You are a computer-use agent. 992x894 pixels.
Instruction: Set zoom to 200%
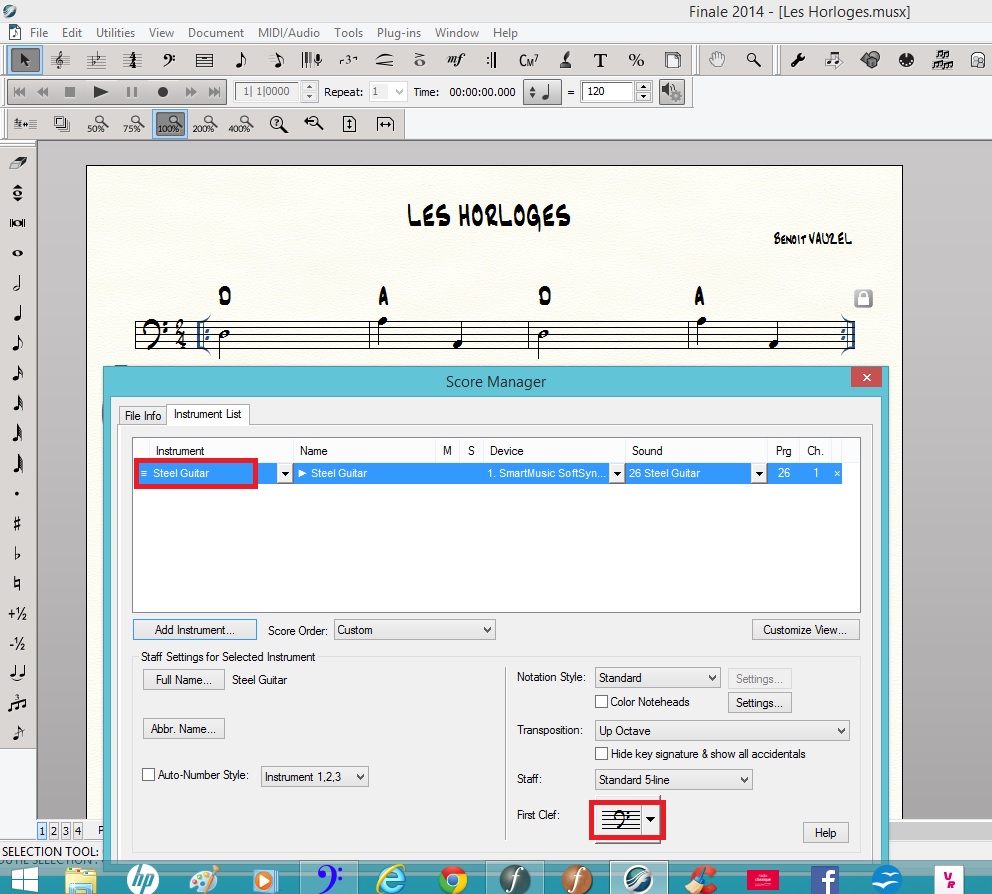[204, 124]
